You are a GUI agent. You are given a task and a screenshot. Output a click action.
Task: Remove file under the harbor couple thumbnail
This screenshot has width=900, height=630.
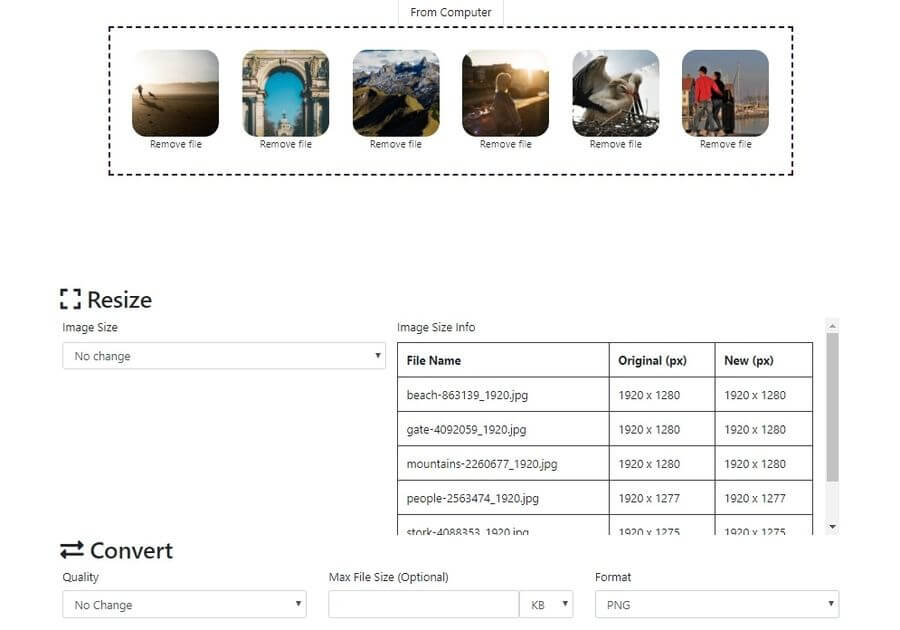click(725, 144)
